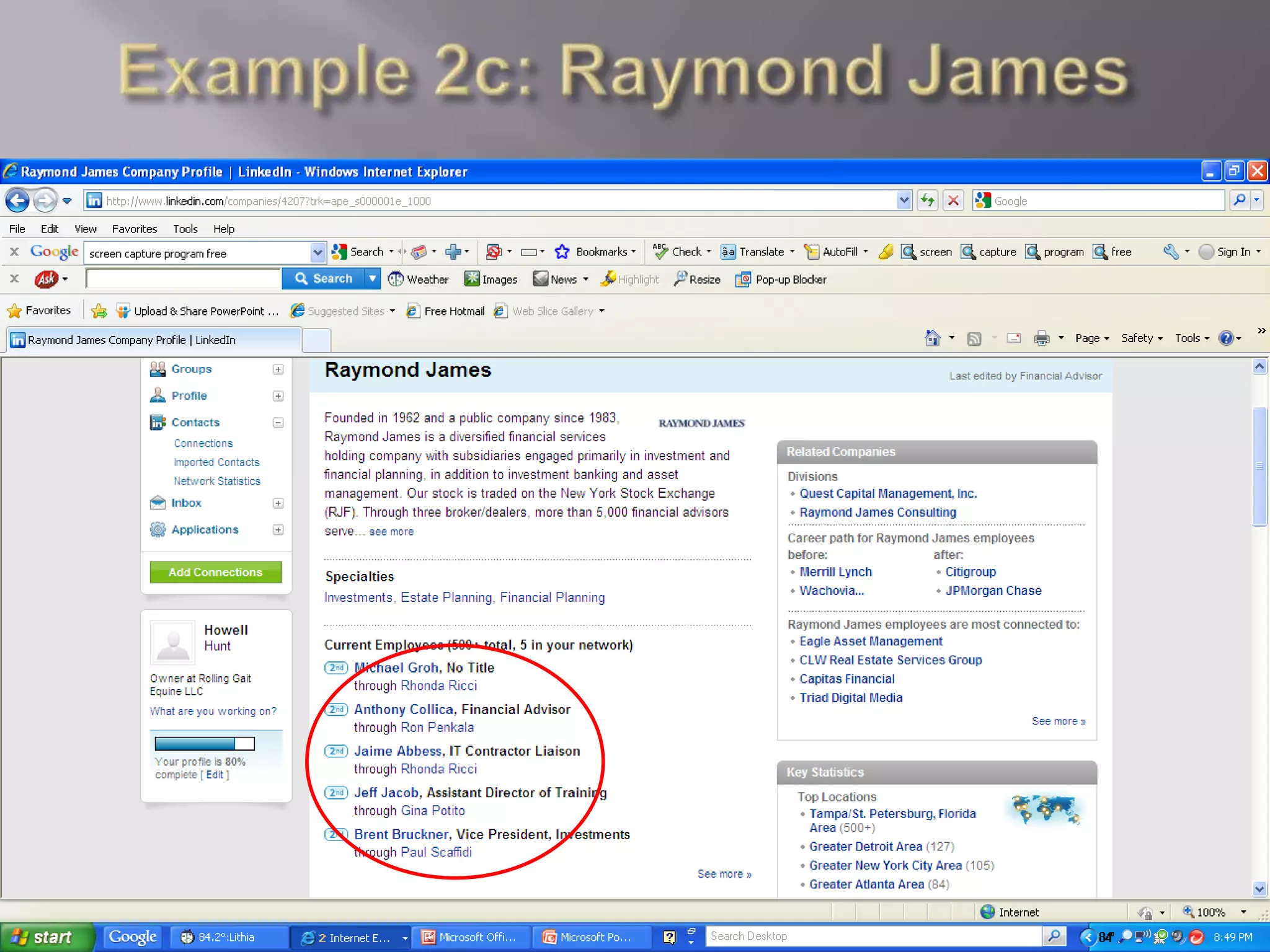
Task: Click the Print icon in command bar
Action: (x=1041, y=338)
